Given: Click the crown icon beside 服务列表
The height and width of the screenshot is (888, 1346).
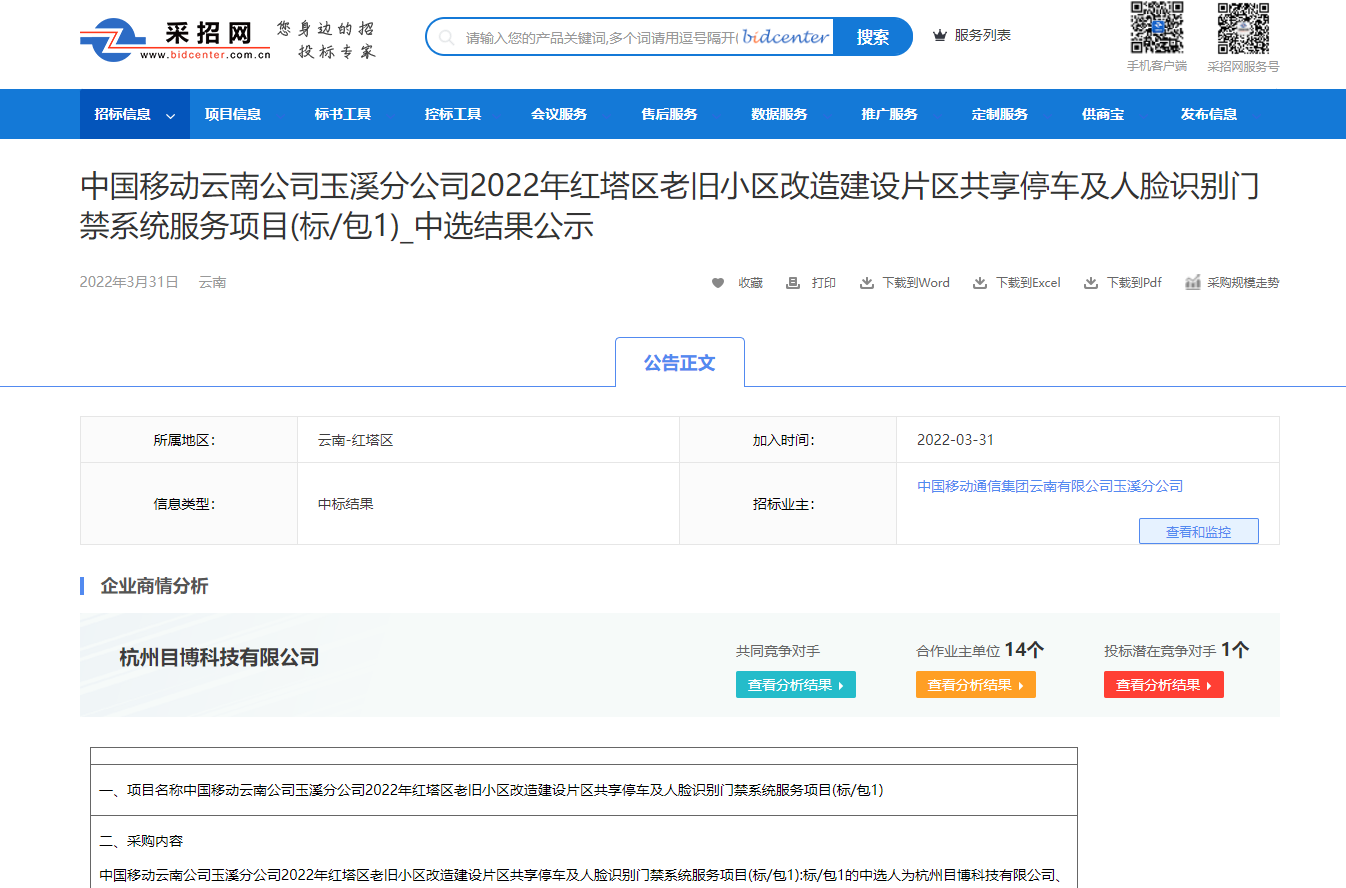Looking at the screenshot, I should coord(939,36).
